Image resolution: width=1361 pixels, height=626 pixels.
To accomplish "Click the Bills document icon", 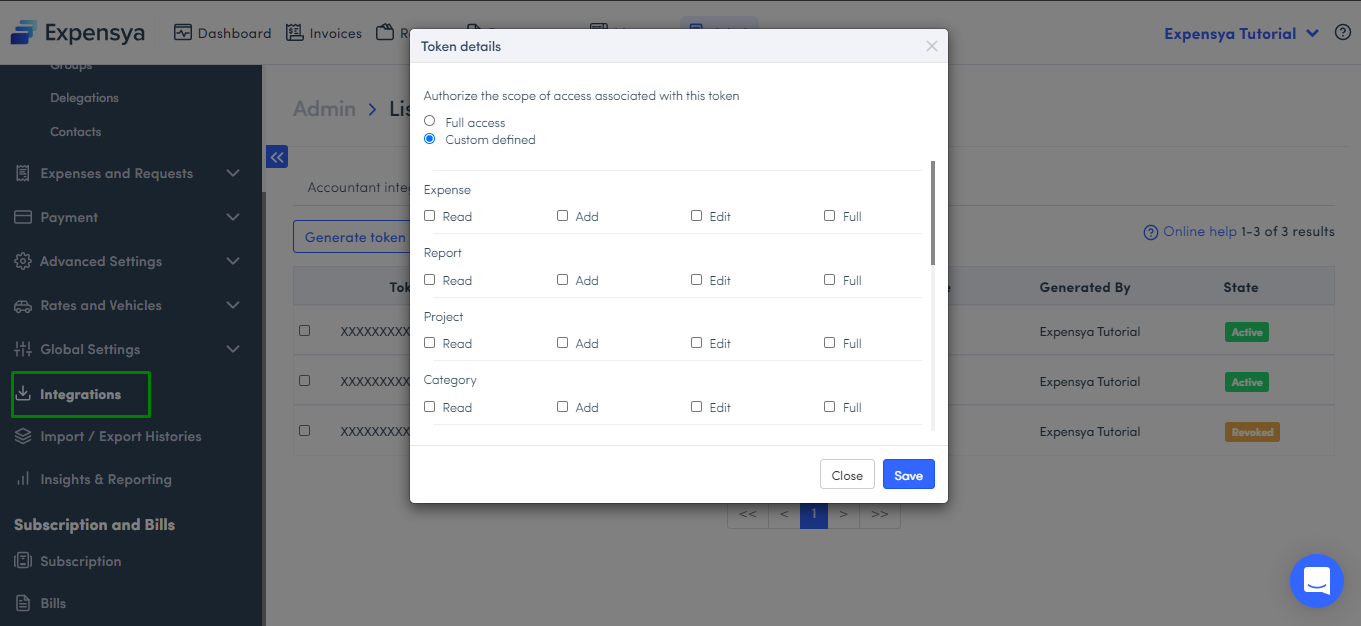I will [x=23, y=603].
